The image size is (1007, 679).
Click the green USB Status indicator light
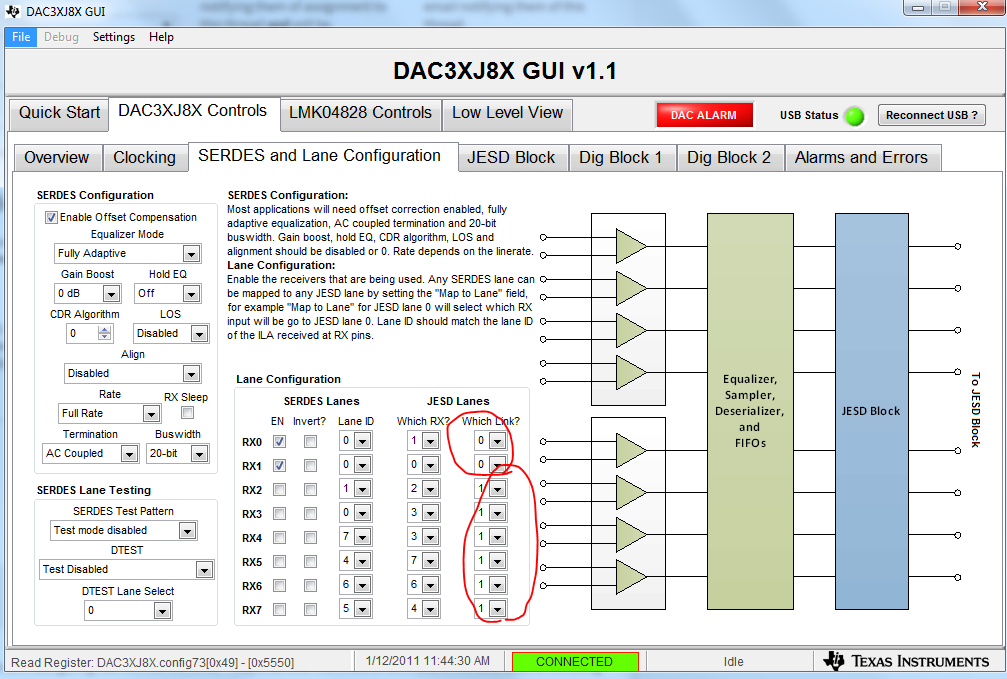854,116
